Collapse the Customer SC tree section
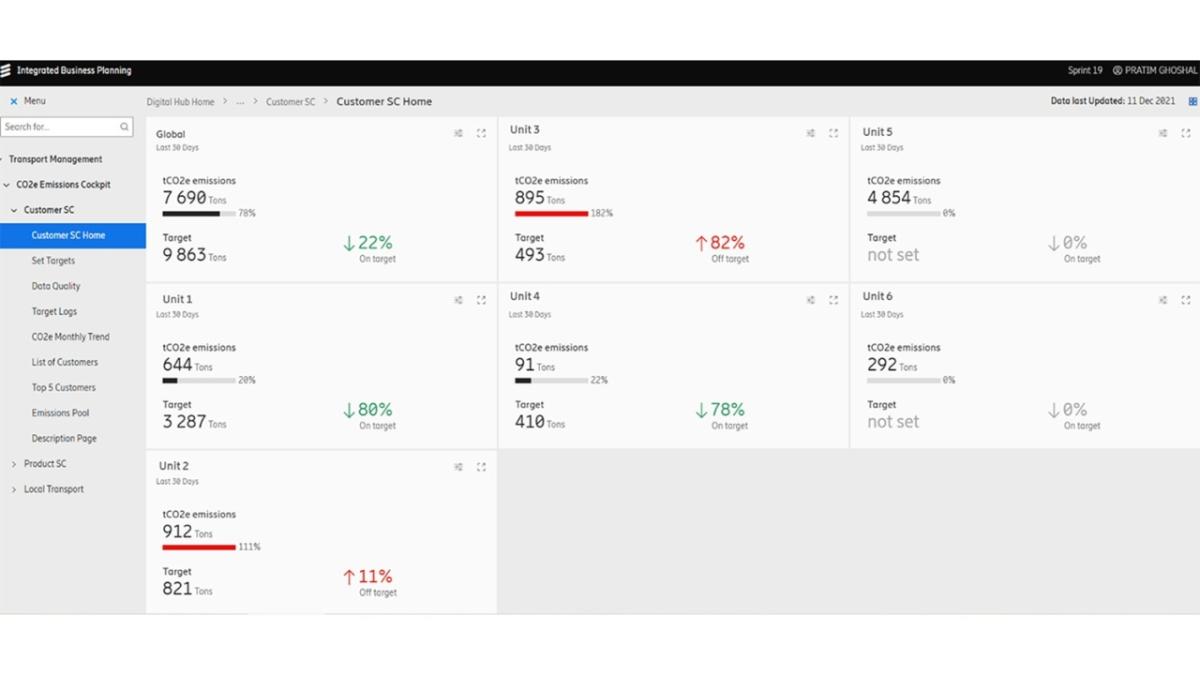 click(x=14, y=210)
